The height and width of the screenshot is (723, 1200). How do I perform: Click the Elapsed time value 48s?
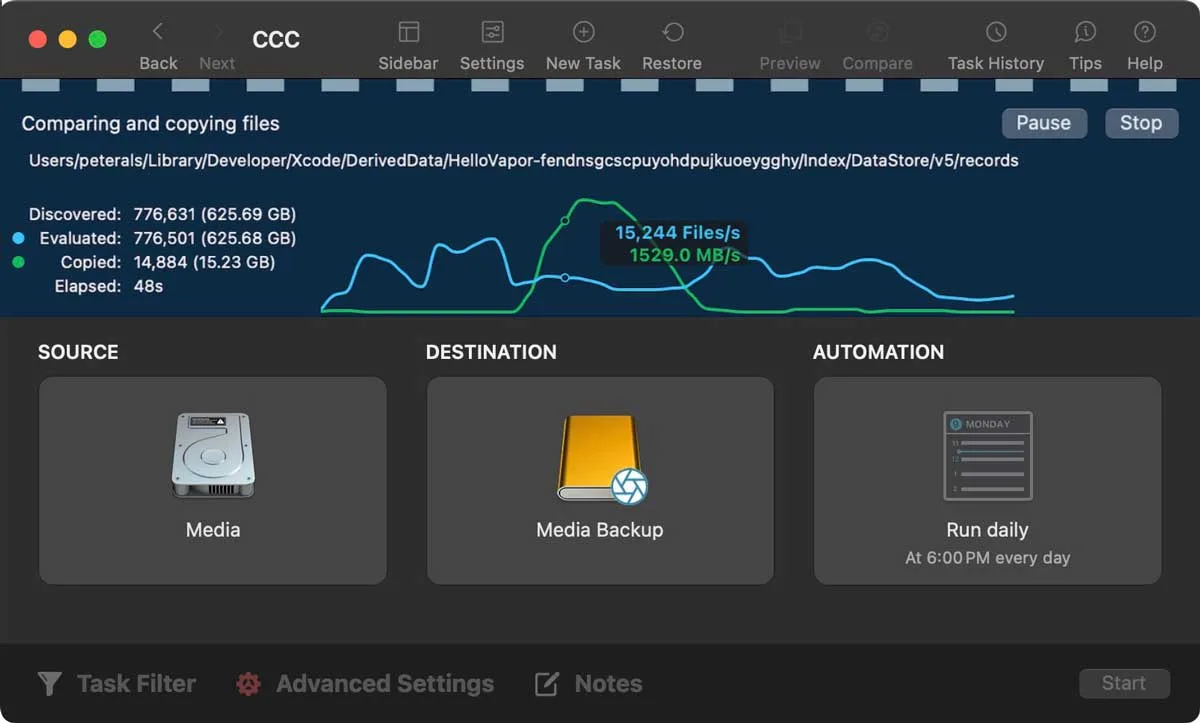coord(148,286)
